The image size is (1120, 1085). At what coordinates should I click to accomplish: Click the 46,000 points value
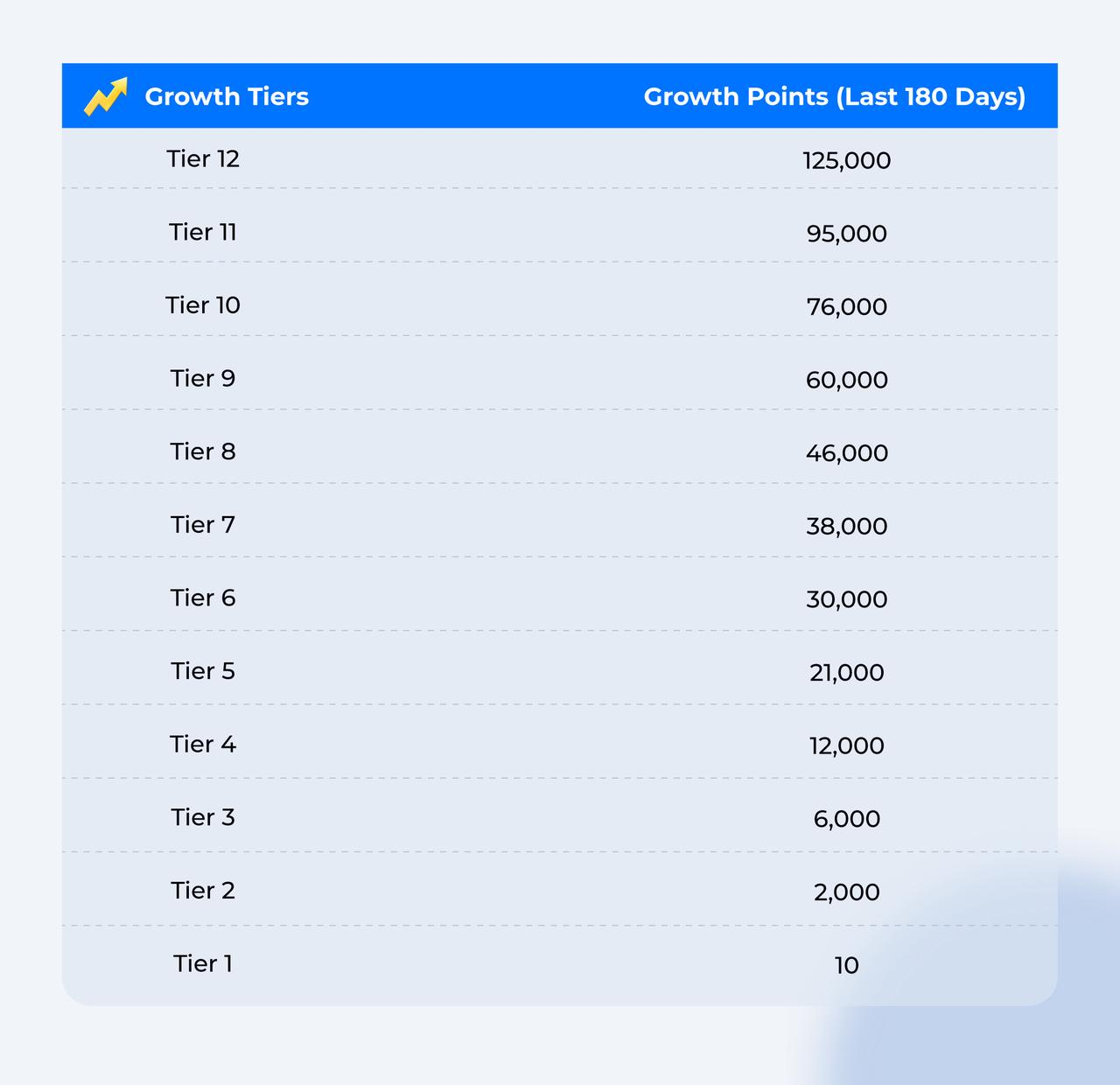(x=846, y=453)
